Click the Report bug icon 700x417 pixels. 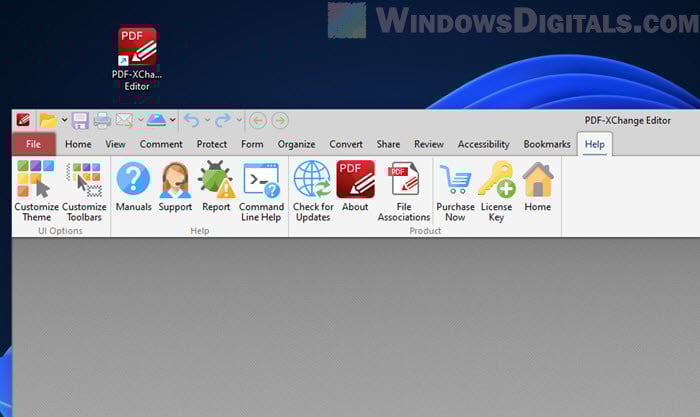216,186
